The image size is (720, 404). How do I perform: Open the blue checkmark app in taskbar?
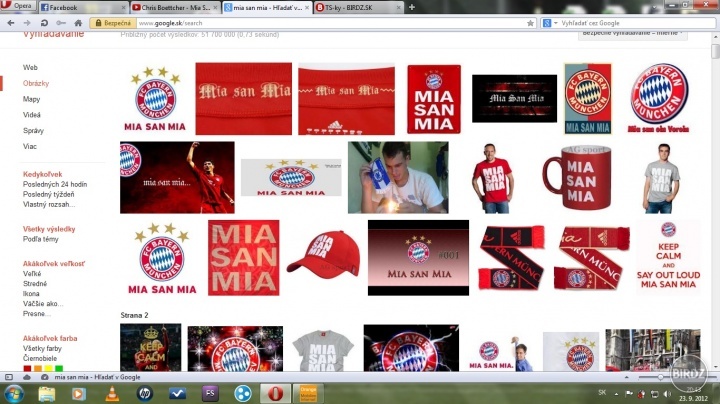177,394
